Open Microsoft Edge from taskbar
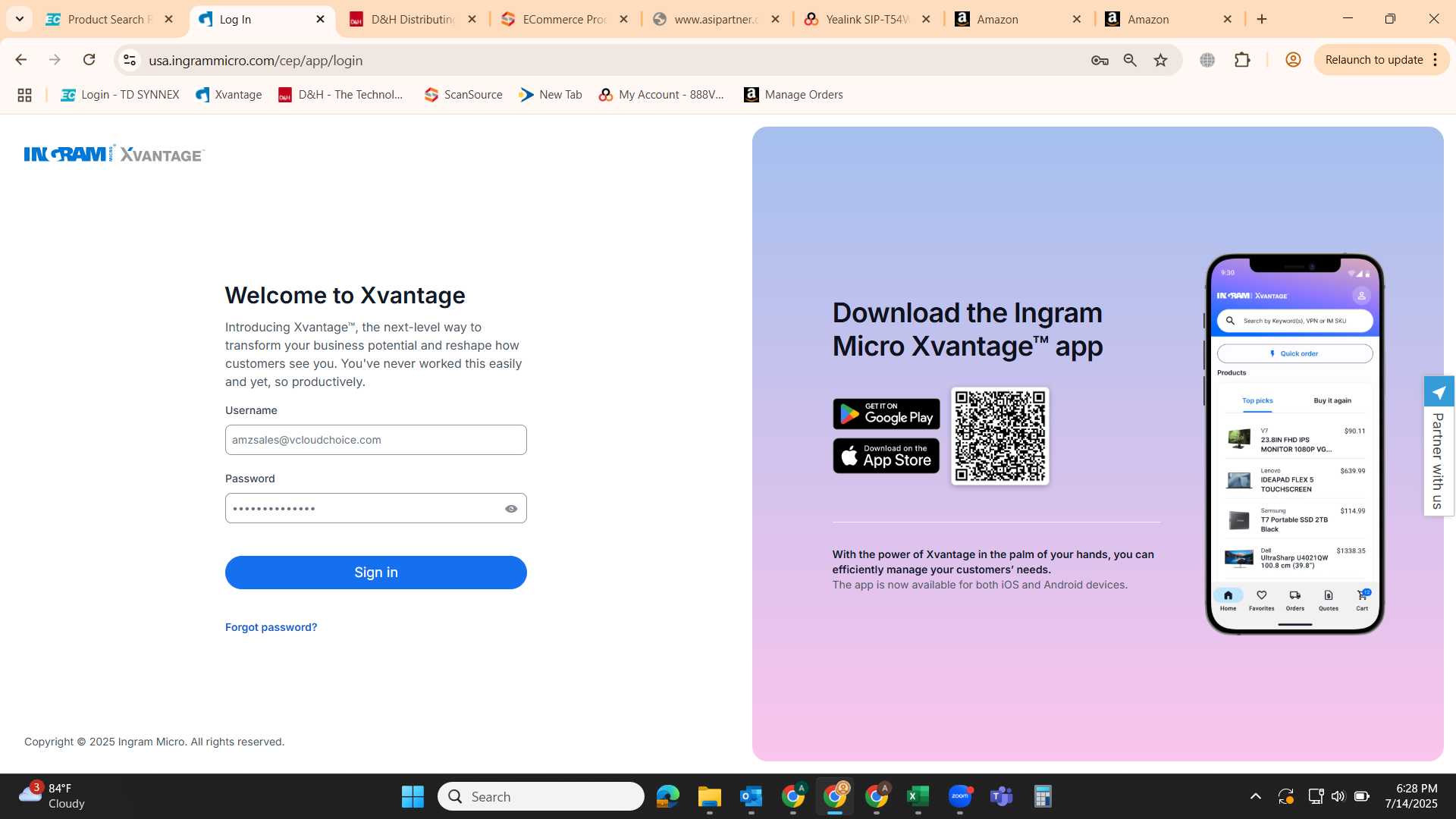The width and height of the screenshot is (1456, 819). click(x=668, y=796)
